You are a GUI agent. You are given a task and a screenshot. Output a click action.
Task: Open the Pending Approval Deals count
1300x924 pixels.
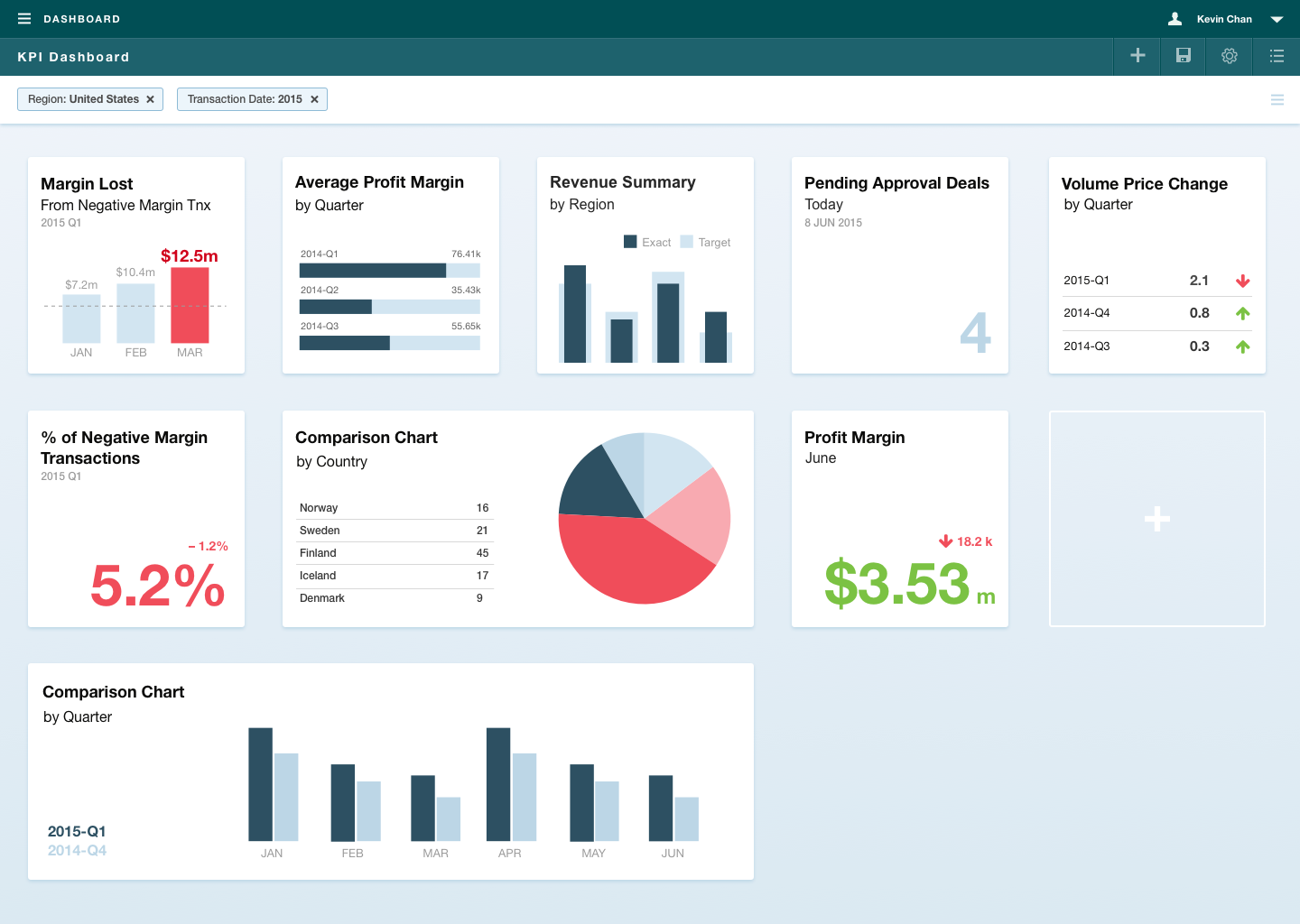pyautogui.click(x=974, y=332)
